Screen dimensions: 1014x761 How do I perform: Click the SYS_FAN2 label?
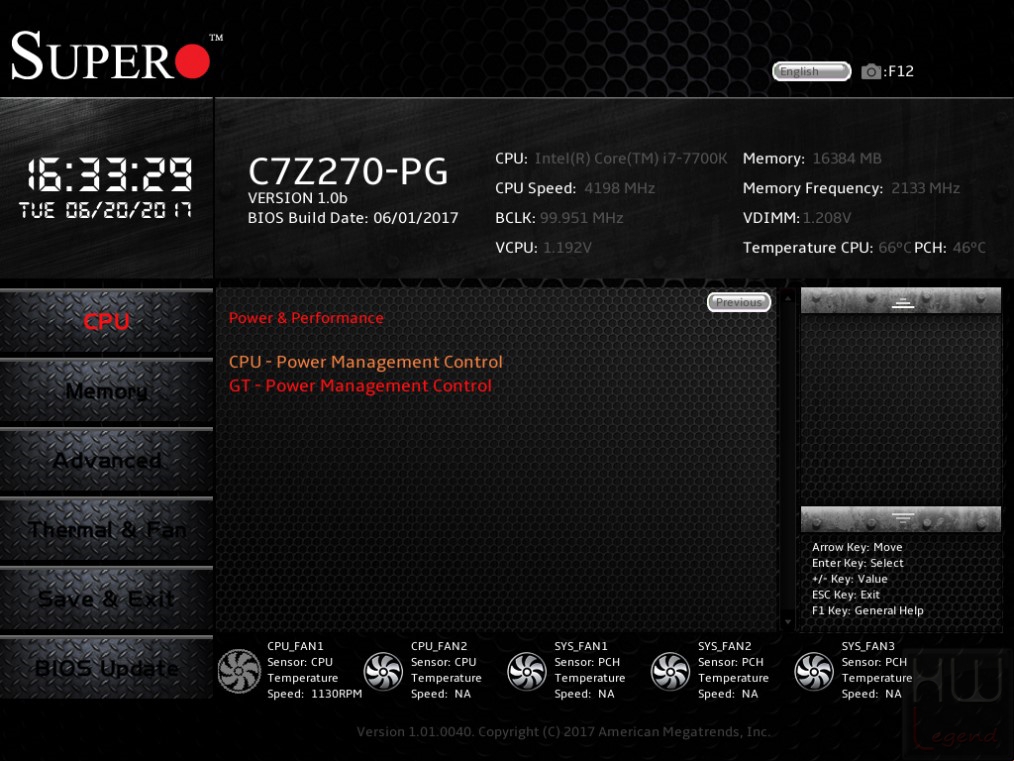(x=724, y=646)
